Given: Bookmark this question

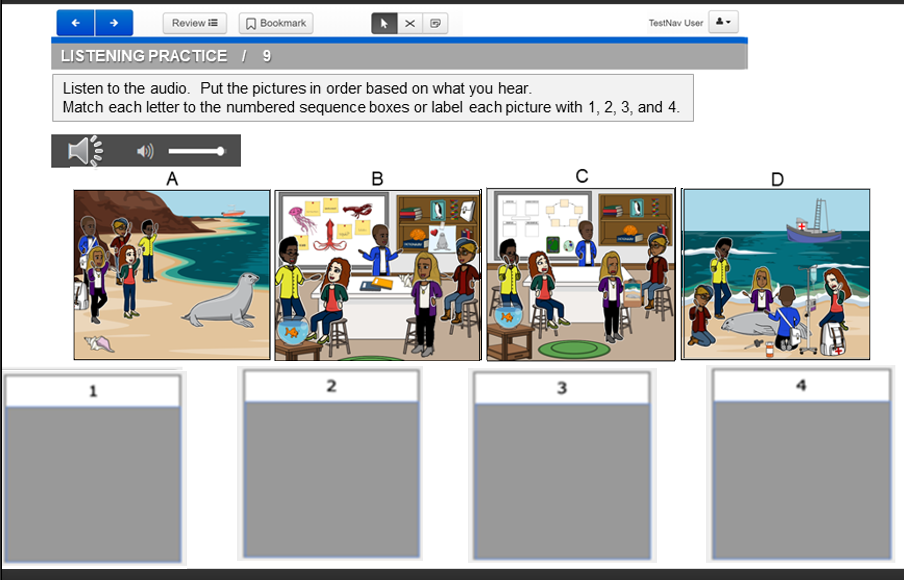Looking at the screenshot, I should (276, 23).
